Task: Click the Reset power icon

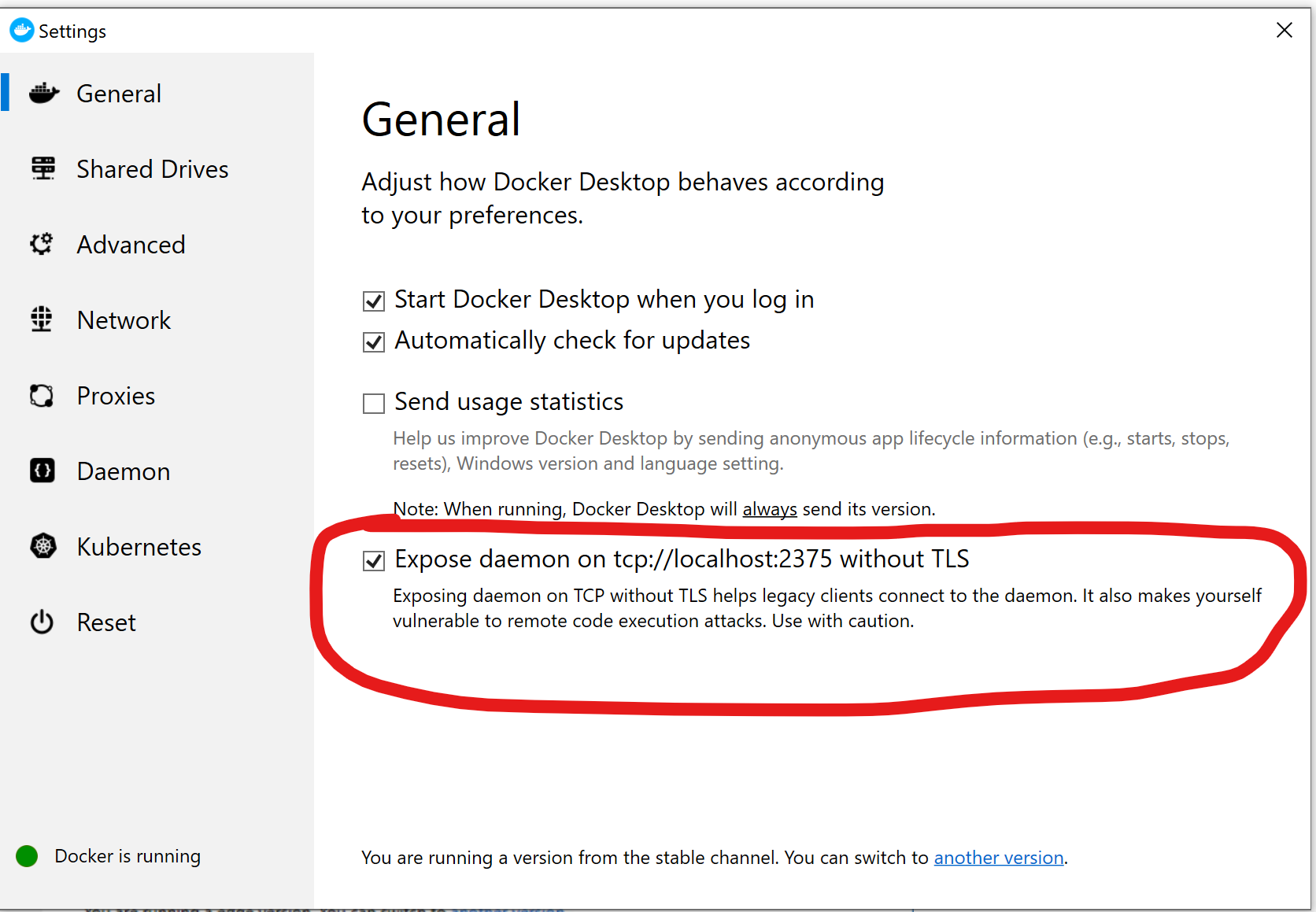Action: (x=42, y=622)
